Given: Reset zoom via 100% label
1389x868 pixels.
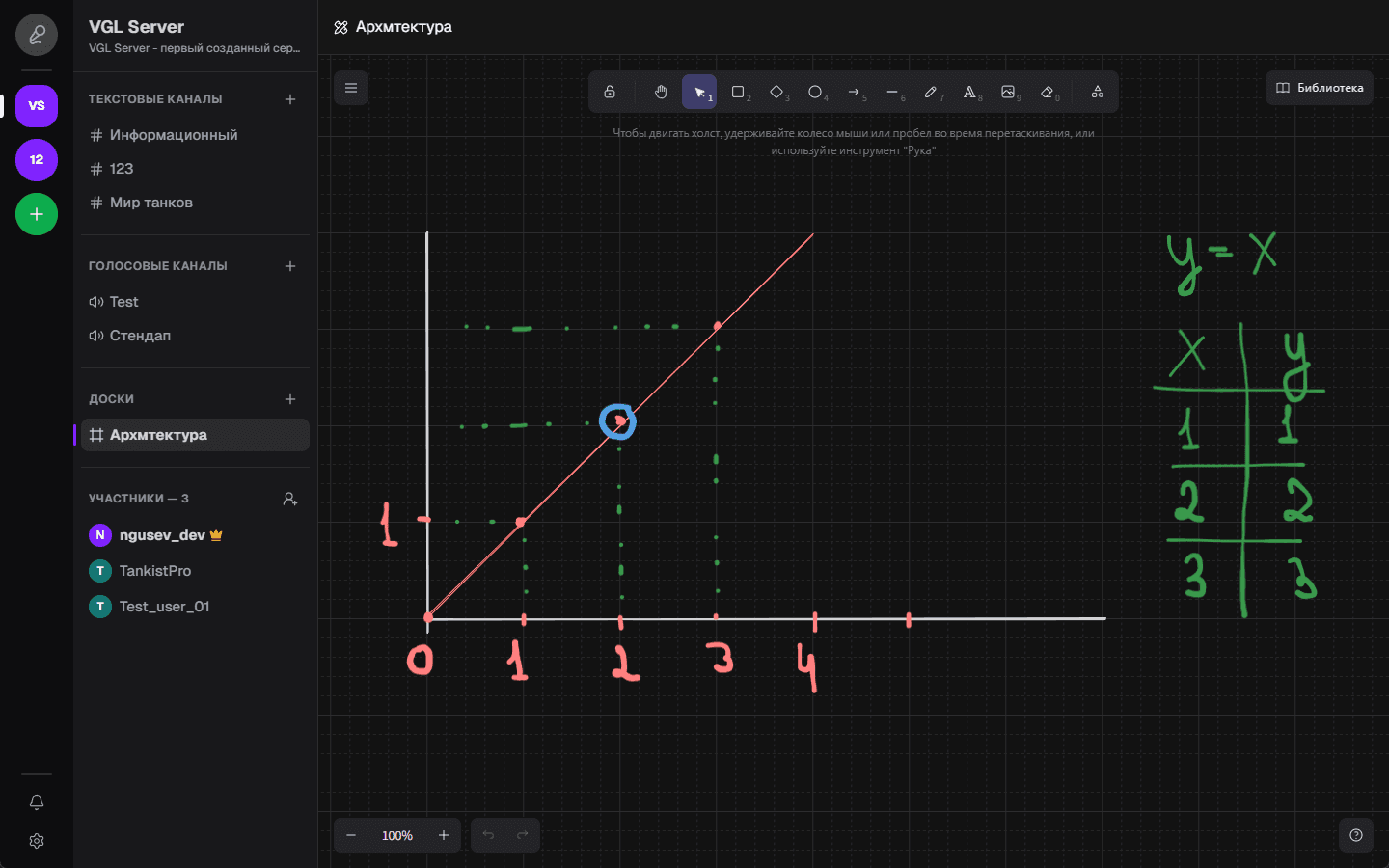Looking at the screenshot, I should [397, 835].
